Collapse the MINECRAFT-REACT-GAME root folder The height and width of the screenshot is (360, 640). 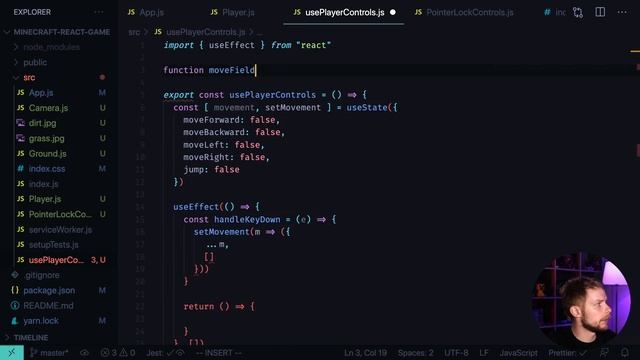[x=58, y=32]
